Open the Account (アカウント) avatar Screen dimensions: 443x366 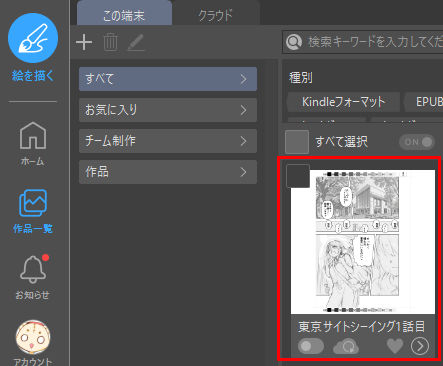(x=33, y=338)
